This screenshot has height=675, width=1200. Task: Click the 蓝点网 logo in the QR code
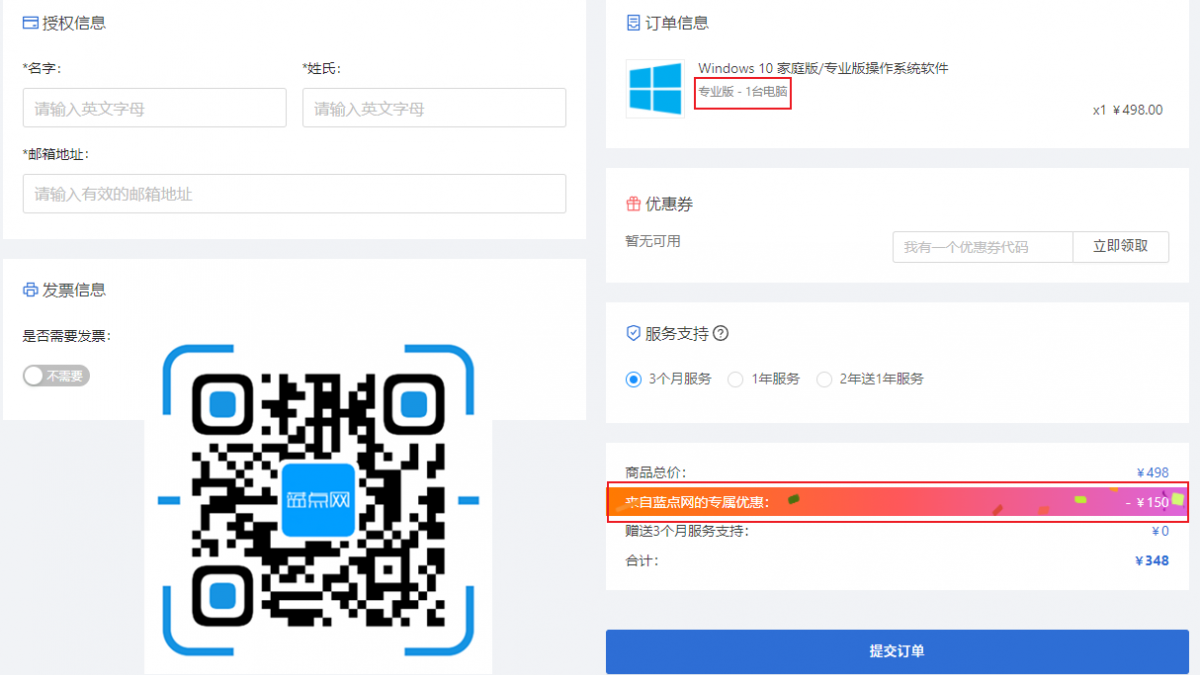[x=318, y=499]
